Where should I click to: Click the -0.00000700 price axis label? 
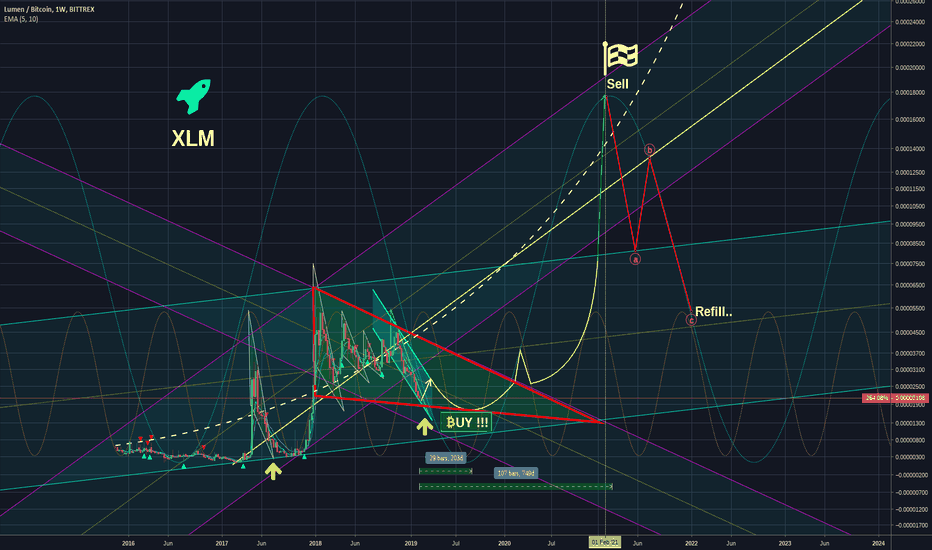[x=910, y=492]
